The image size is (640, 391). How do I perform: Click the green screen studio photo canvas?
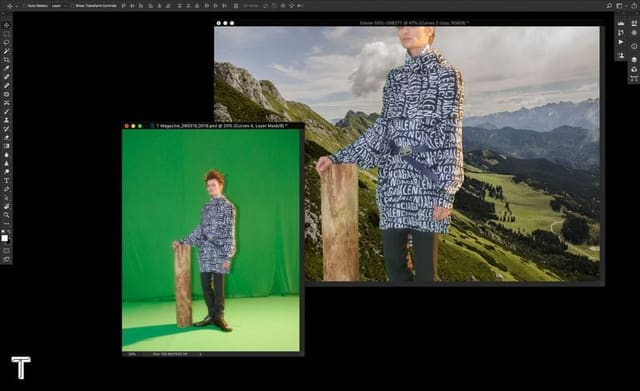211,240
